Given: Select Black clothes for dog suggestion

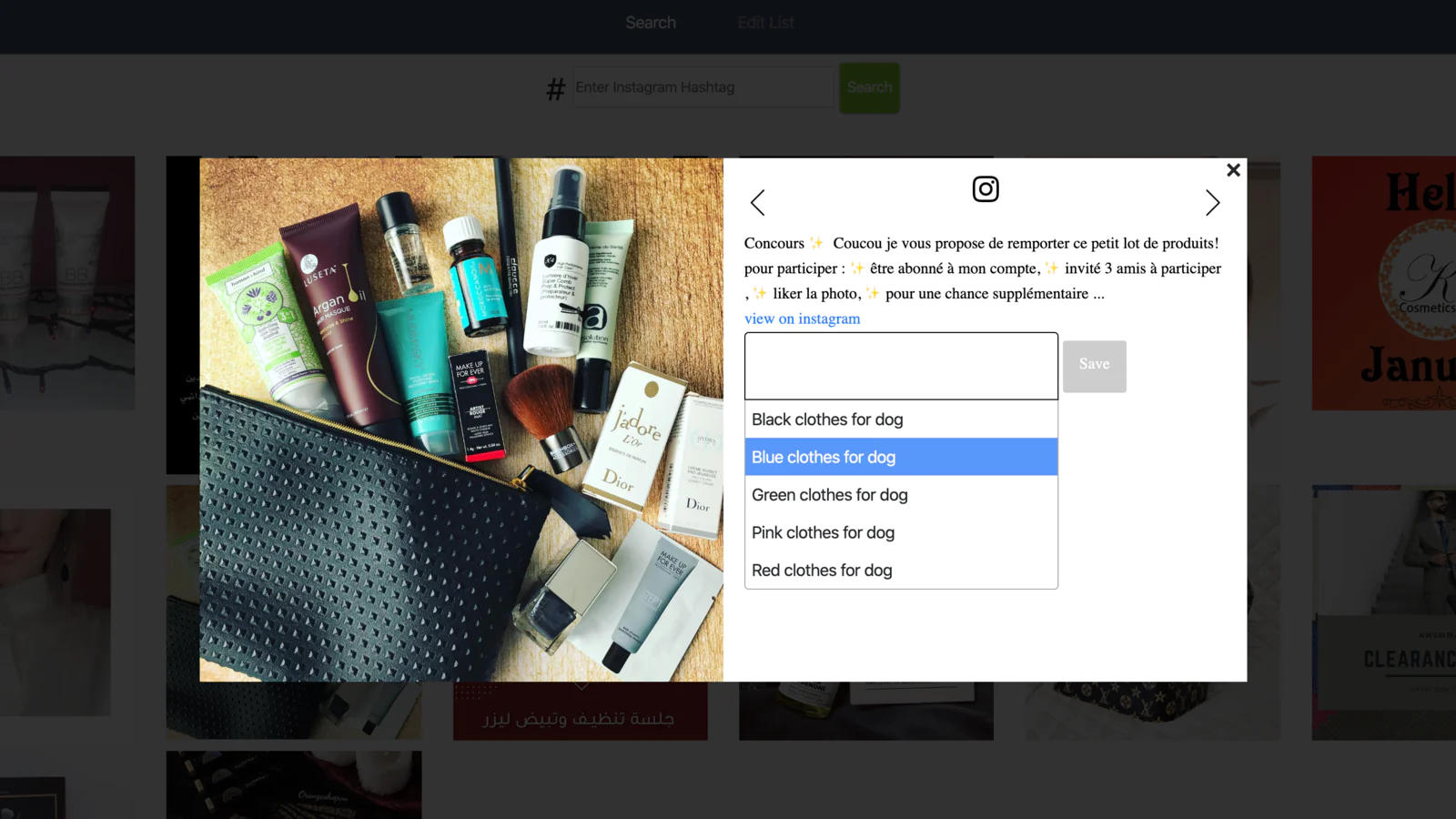Looking at the screenshot, I should click(x=901, y=420).
